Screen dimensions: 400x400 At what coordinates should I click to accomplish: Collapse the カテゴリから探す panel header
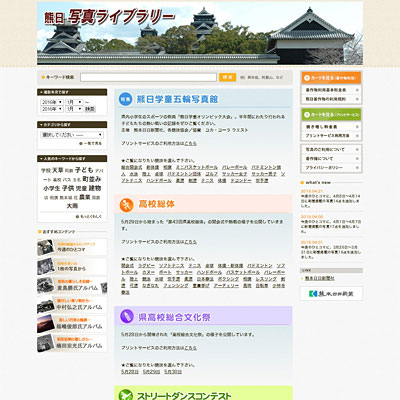(72, 125)
